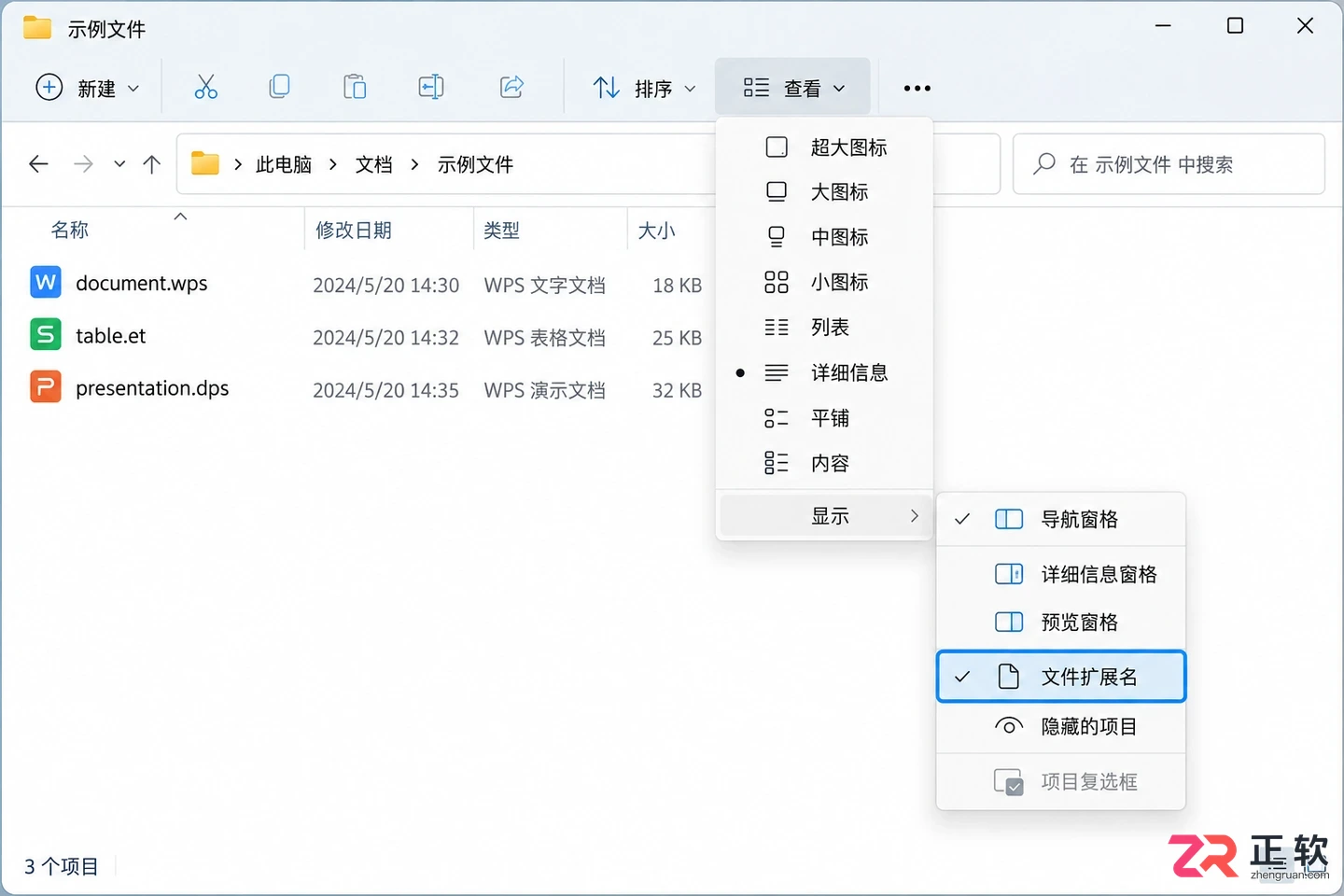Click size cell 32 KB
Image resolution: width=1344 pixels, height=896 pixels.
[x=677, y=390]
